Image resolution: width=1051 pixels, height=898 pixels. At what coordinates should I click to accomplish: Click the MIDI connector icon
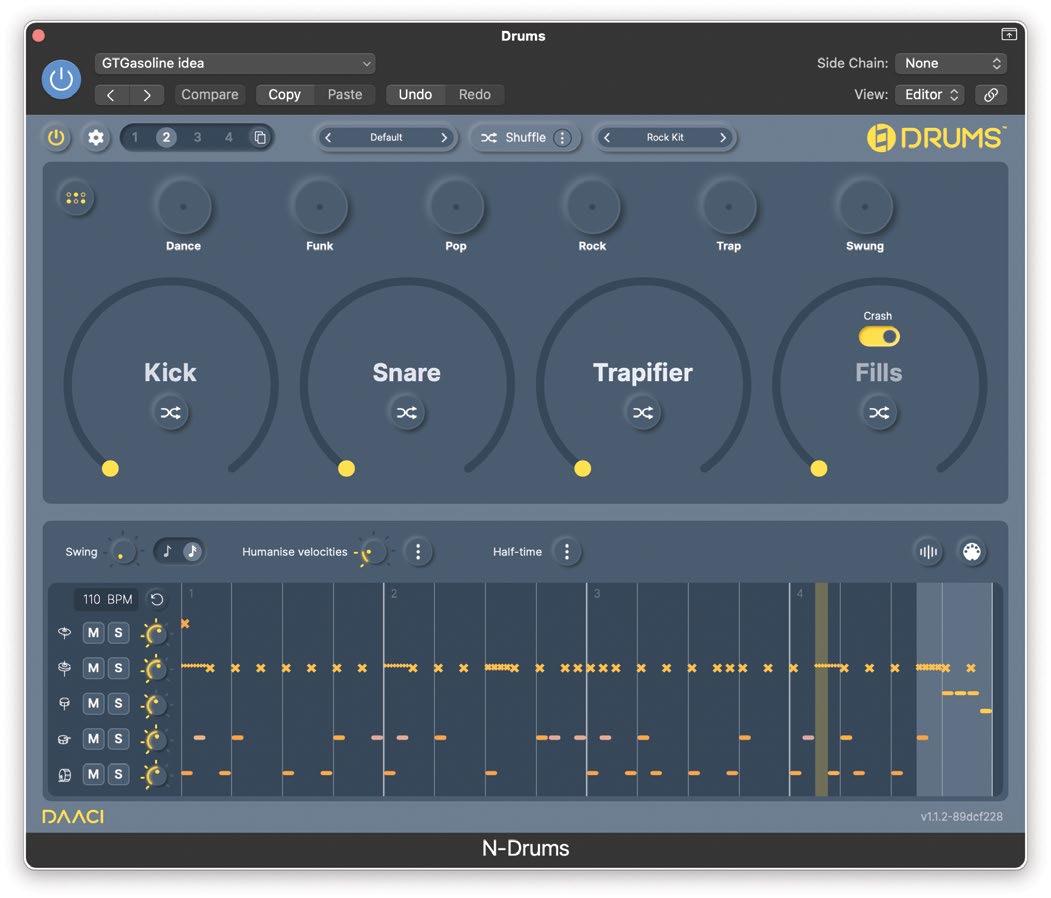pyautogui.click(x=972, y=552)
